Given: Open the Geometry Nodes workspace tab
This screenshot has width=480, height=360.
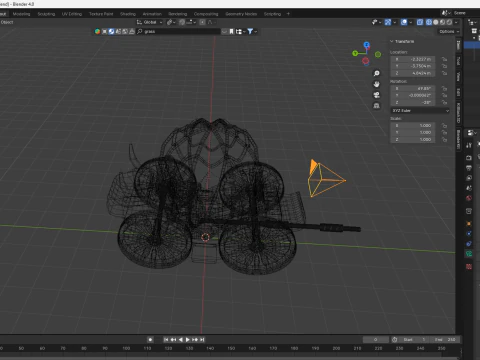Looking at the screenshot, I should pyautogui.click(x=241, y=14).
